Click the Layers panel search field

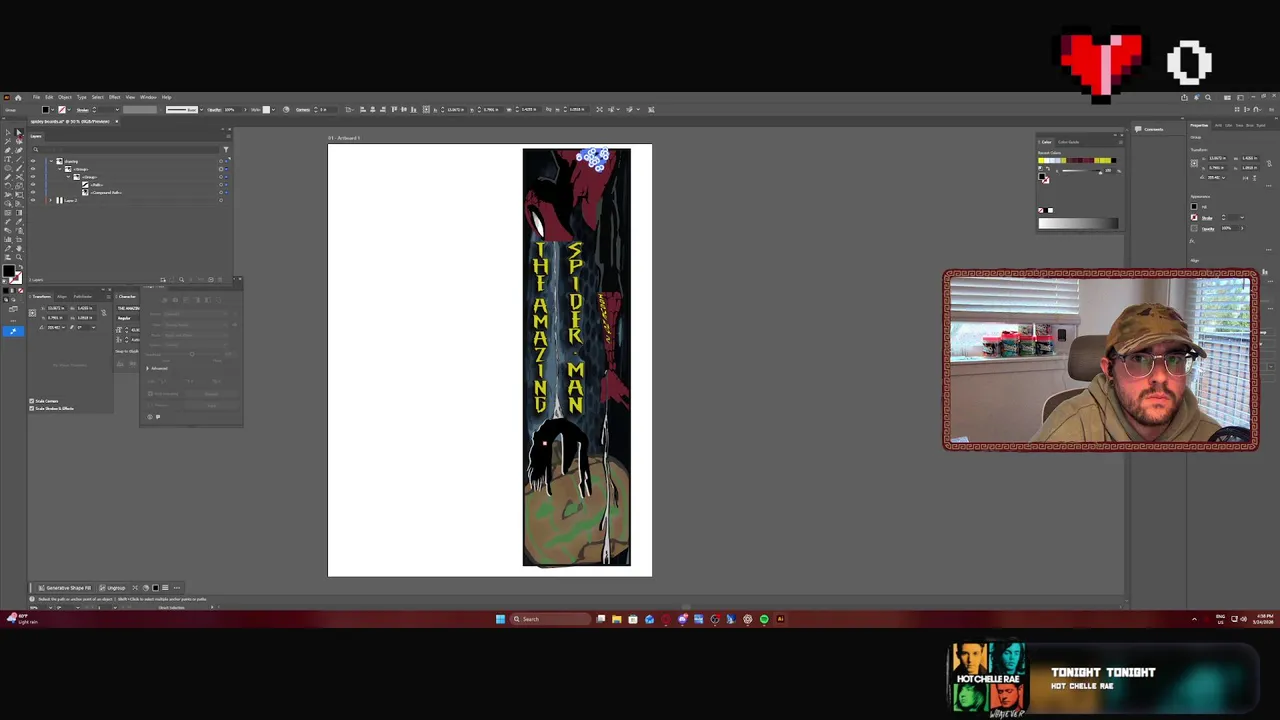click(125, 150)
